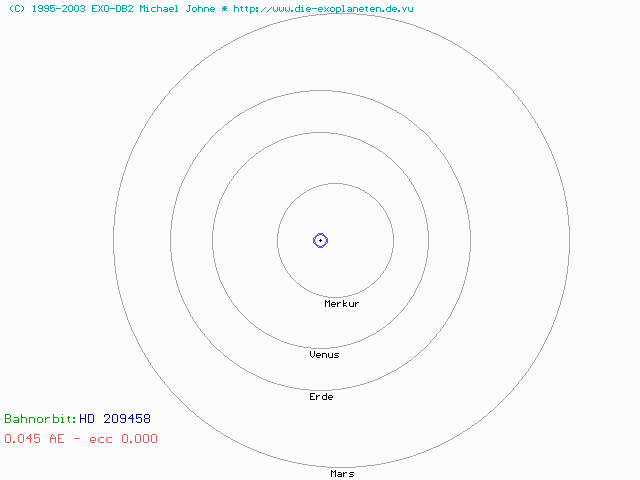The image size is (640, 480).
Task: Click the central star dot
Action: point(320,240)
